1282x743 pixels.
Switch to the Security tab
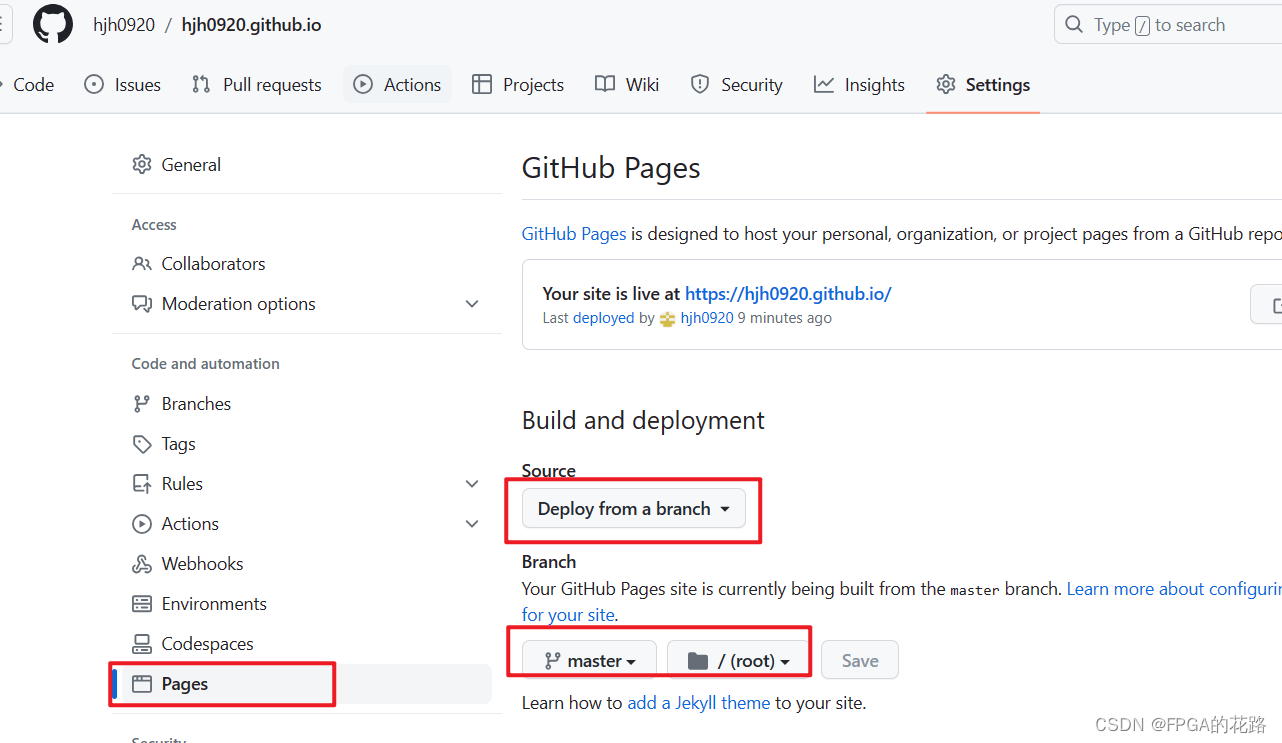737,85
